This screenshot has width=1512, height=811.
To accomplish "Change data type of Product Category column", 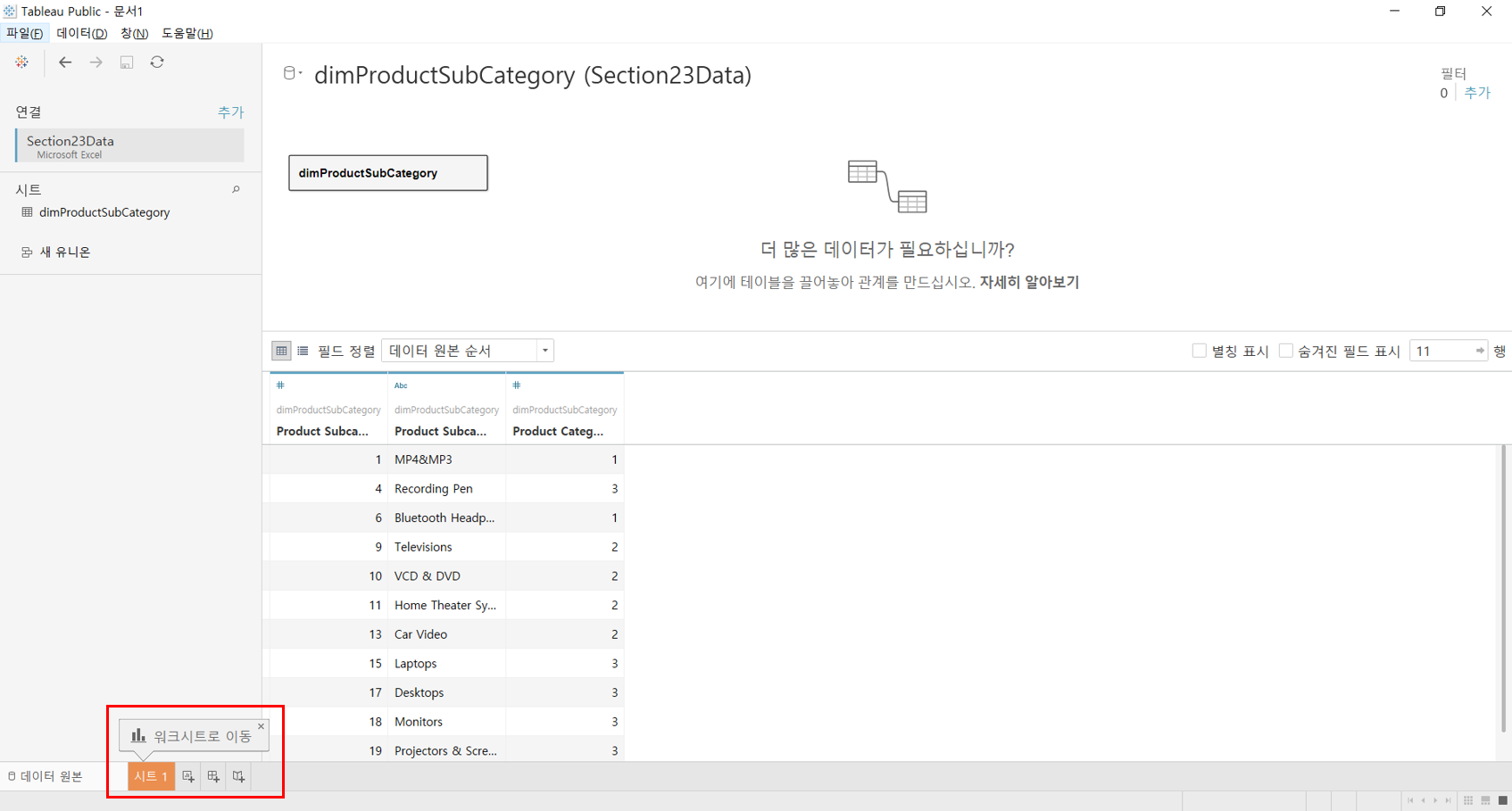I will coord(517,385).
